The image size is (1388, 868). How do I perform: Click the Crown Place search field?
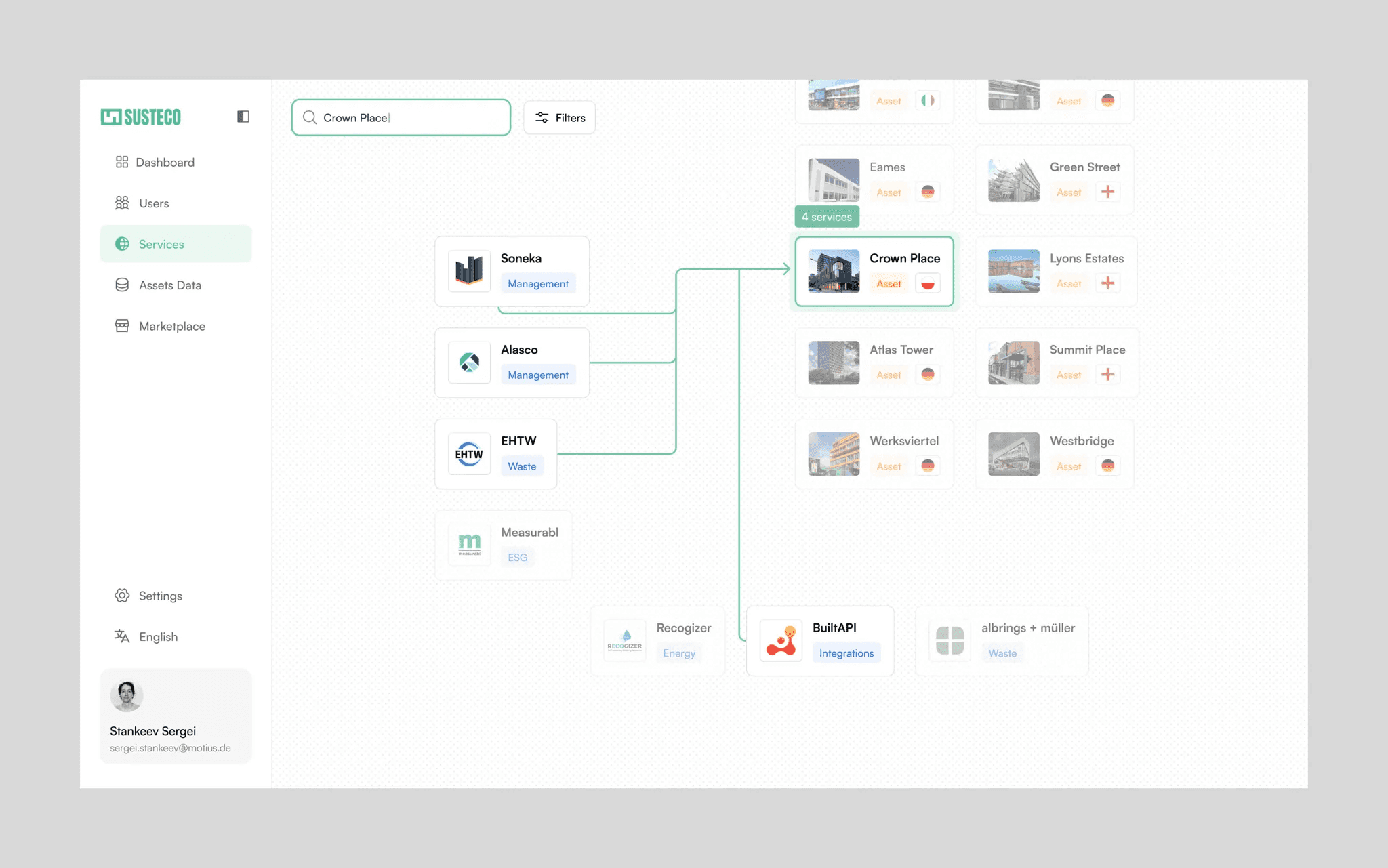point(401,118)
